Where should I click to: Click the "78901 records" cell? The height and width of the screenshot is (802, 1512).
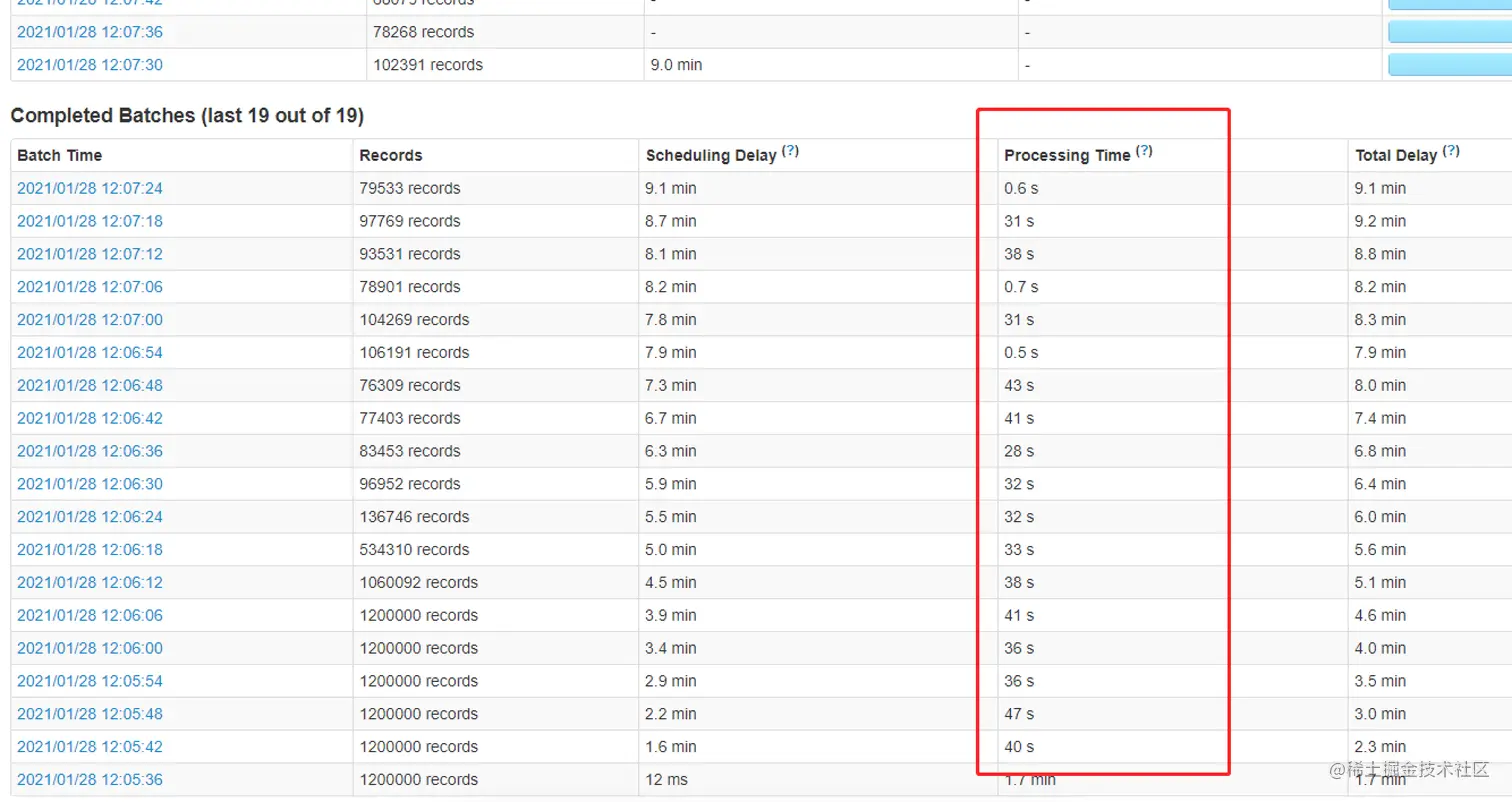coord(410,287)
